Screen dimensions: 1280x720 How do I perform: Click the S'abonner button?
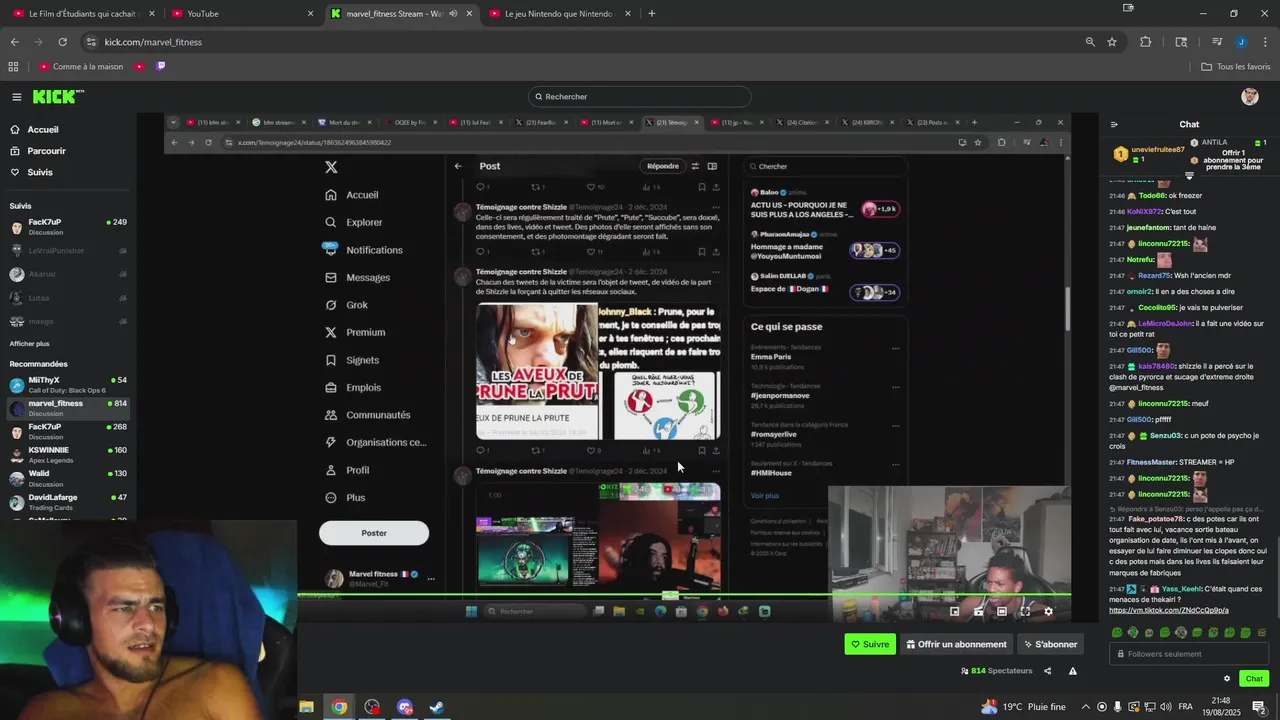[x=1050, y=644]
